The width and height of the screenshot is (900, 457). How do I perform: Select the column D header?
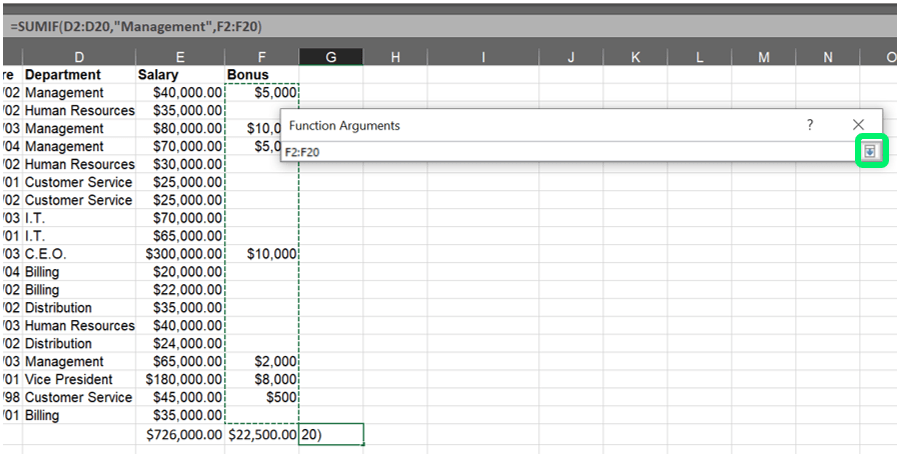click(79, 57)
